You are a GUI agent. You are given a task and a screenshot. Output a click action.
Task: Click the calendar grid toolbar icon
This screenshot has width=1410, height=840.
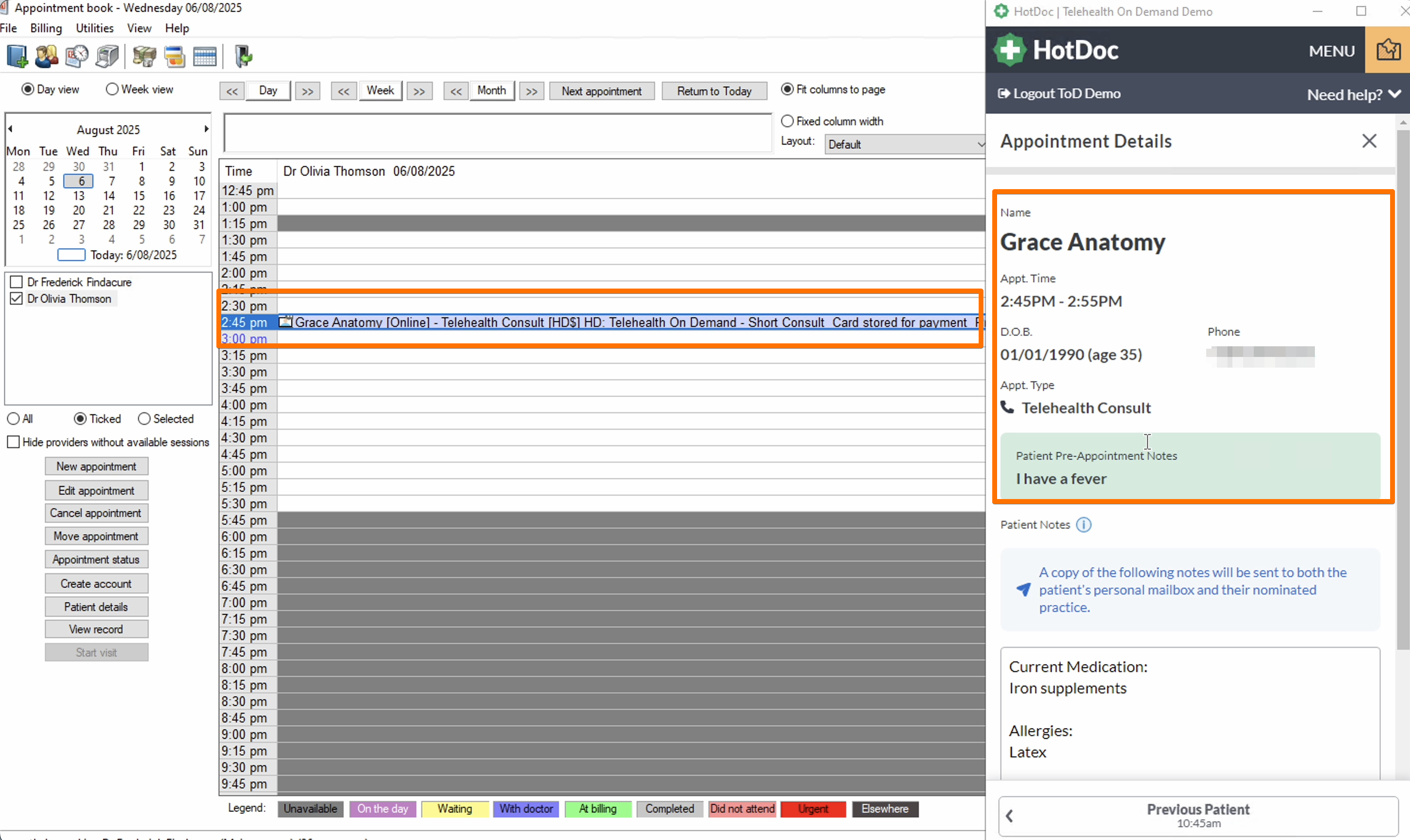pos(204,56)
